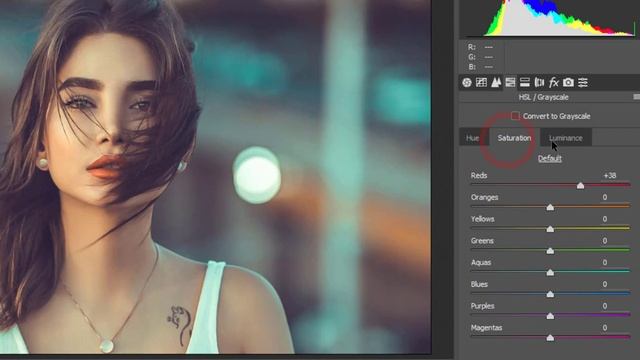Open the Presets panel icon
The image size is (640, 360).
click(583, 82)
